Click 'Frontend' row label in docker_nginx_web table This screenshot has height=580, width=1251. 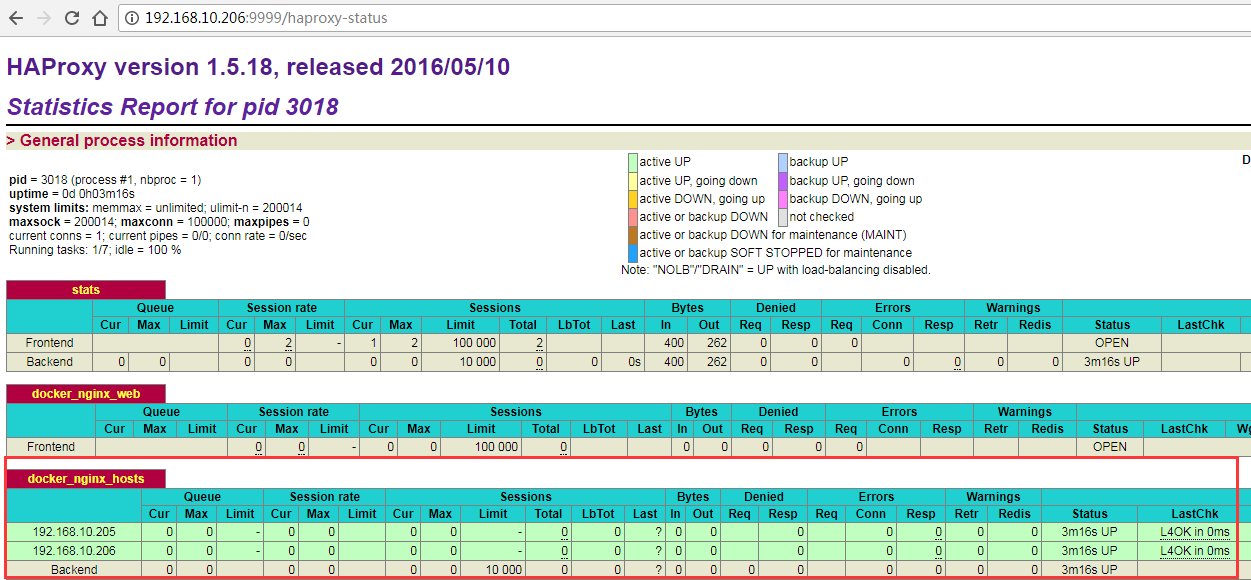pyautogui.click(x=50, y=447)
